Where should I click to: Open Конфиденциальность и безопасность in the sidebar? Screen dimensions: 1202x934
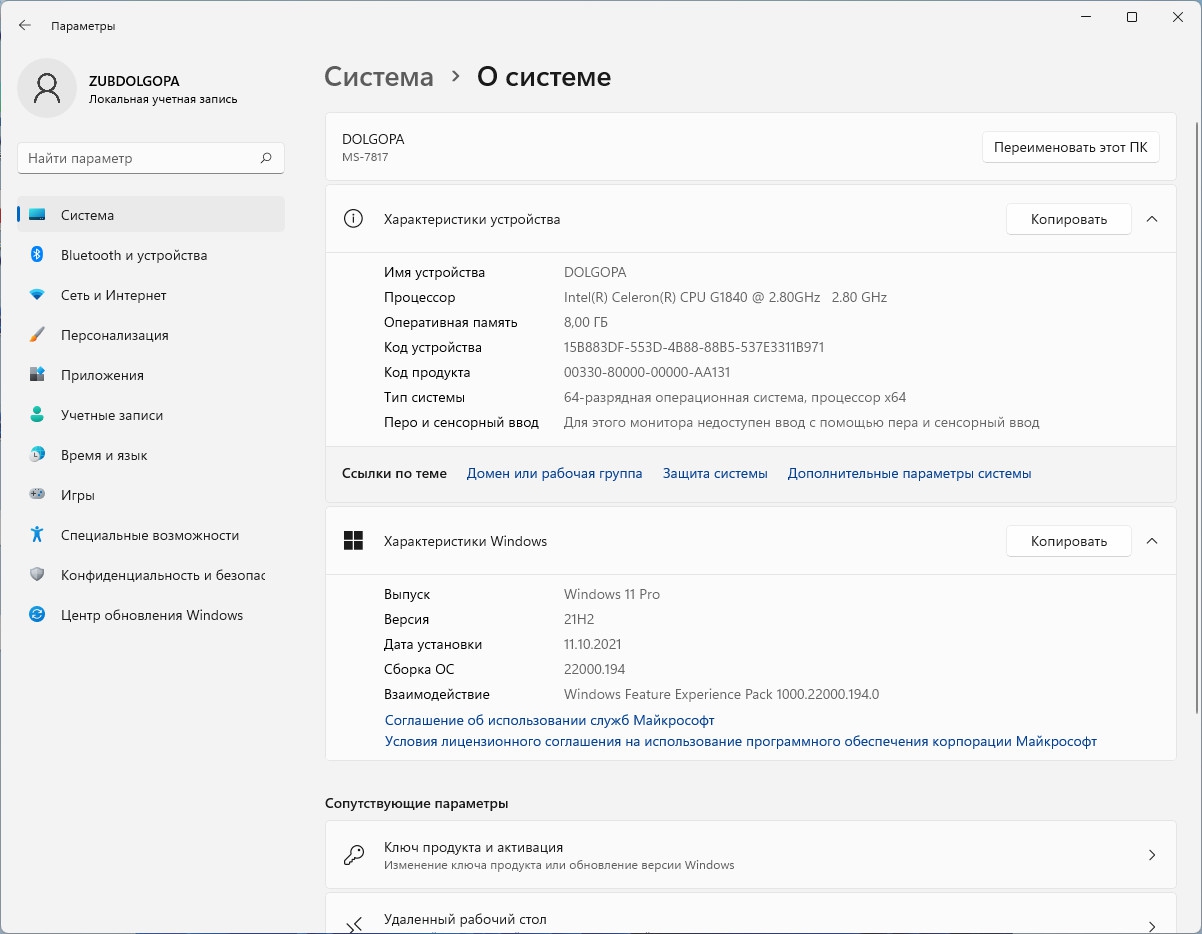[x=151, y=575]
